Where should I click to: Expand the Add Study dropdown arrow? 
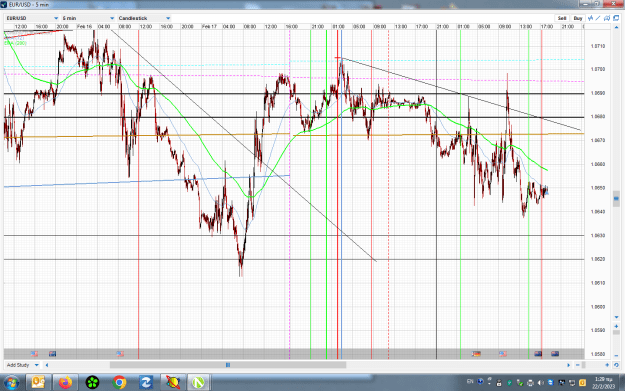[37, 365]
